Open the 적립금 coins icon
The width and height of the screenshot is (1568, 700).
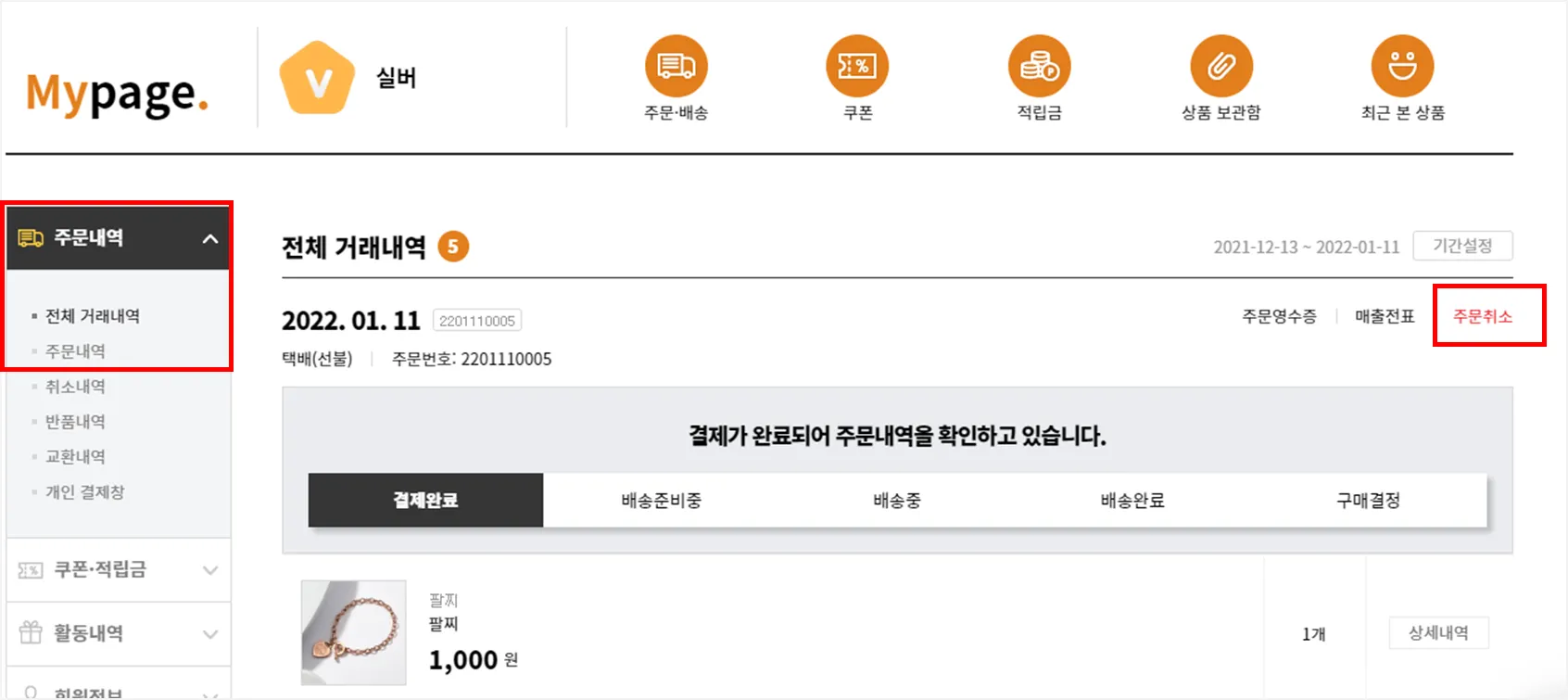(1039, 67)
